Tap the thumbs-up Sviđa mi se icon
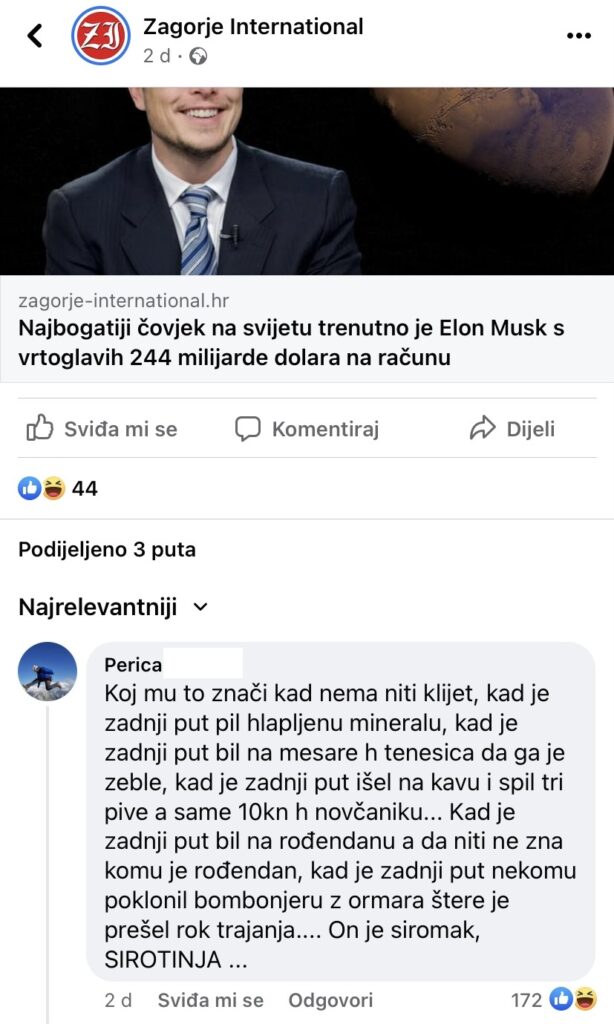614x1024 pixels. click(40, 429)
